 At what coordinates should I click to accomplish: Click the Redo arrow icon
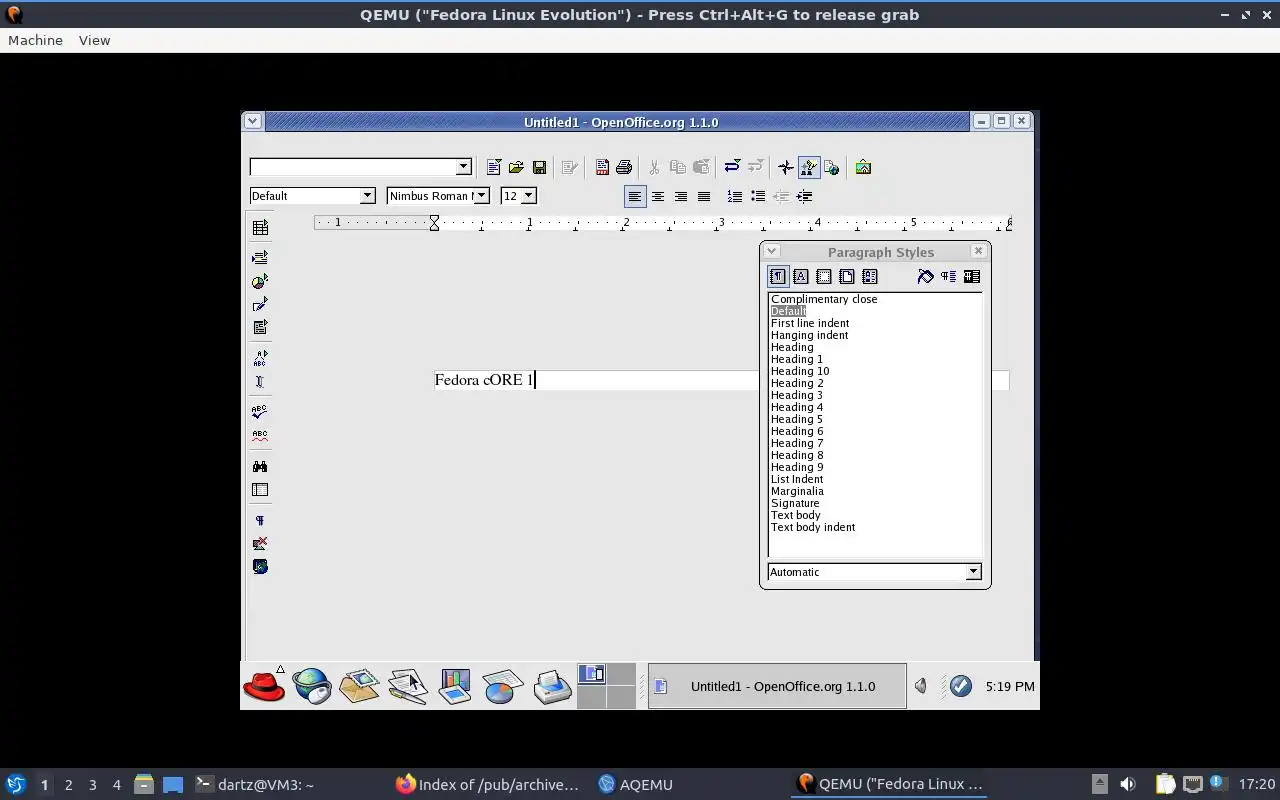[755, 167]
